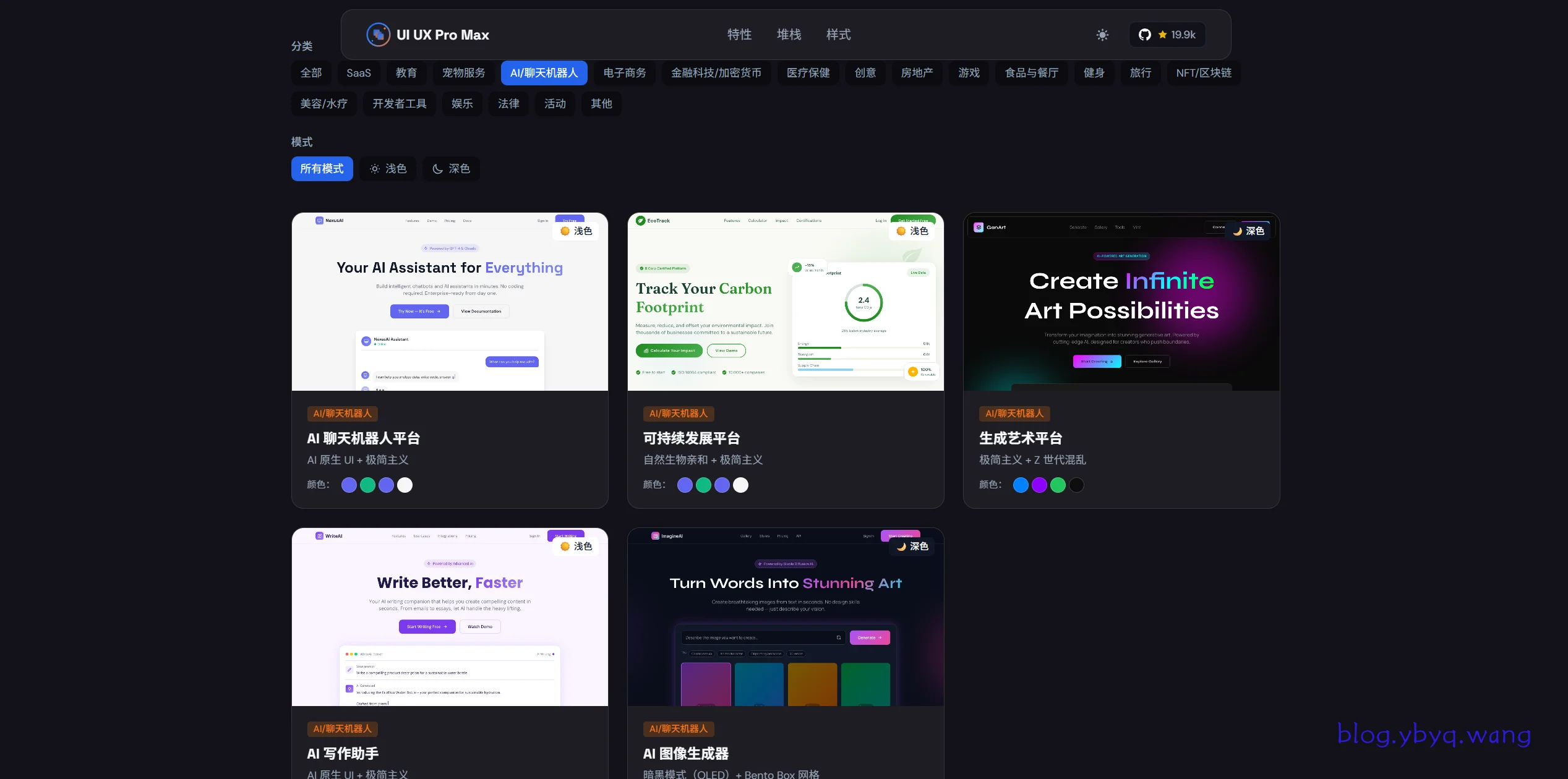Toggle the sun light/dark theme icon
Image resolution: width=1568 pixels, height=779 pixels.
coord(1102,35)
